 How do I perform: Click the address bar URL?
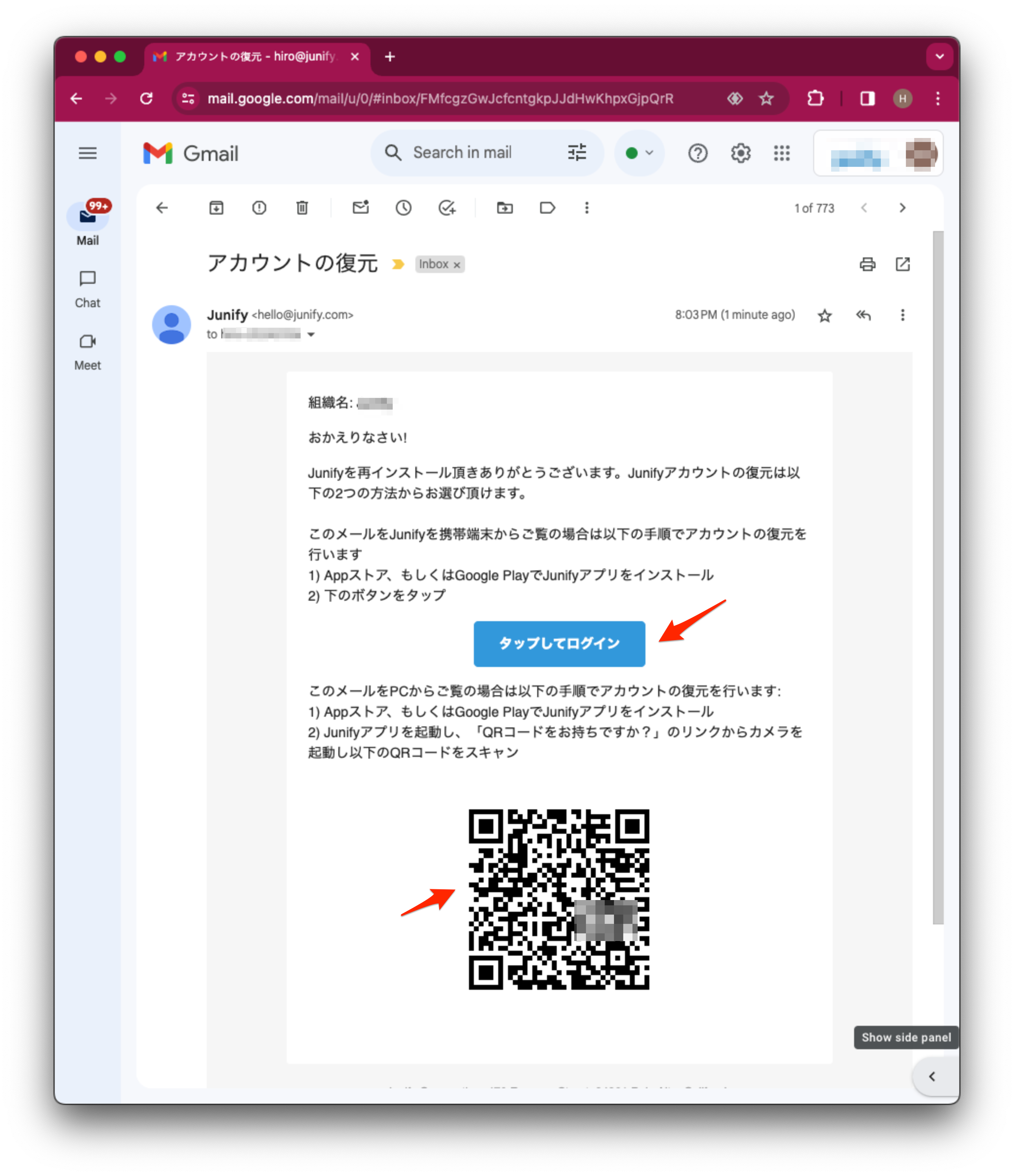click(440, 99)
